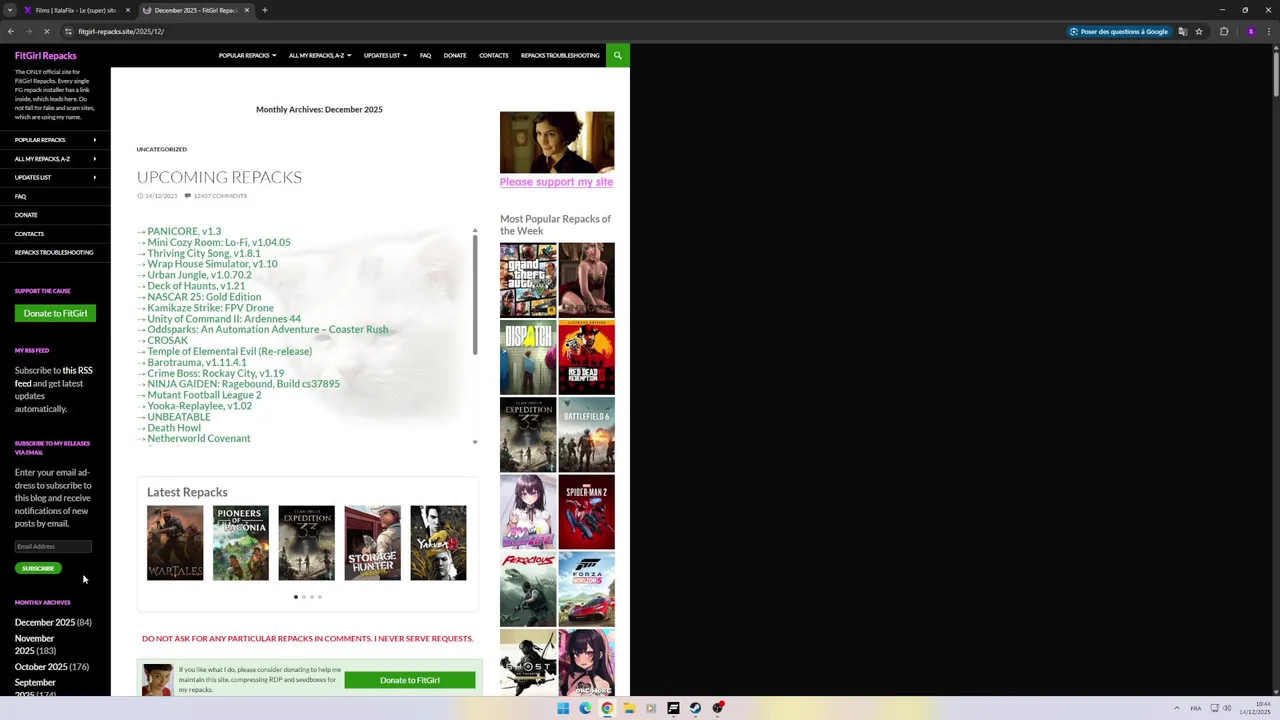
Task: Open the 12407 Comments link
Action: (x=220, y=196)
